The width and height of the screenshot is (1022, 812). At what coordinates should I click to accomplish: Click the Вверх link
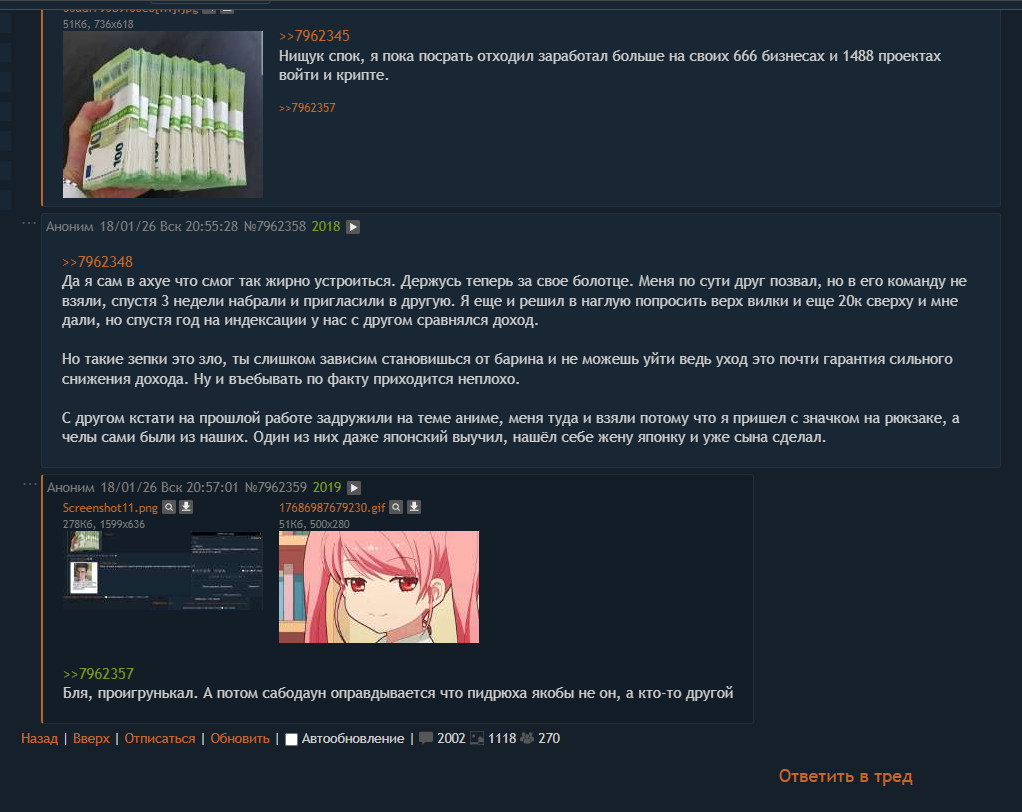click(x=91, y=738)
